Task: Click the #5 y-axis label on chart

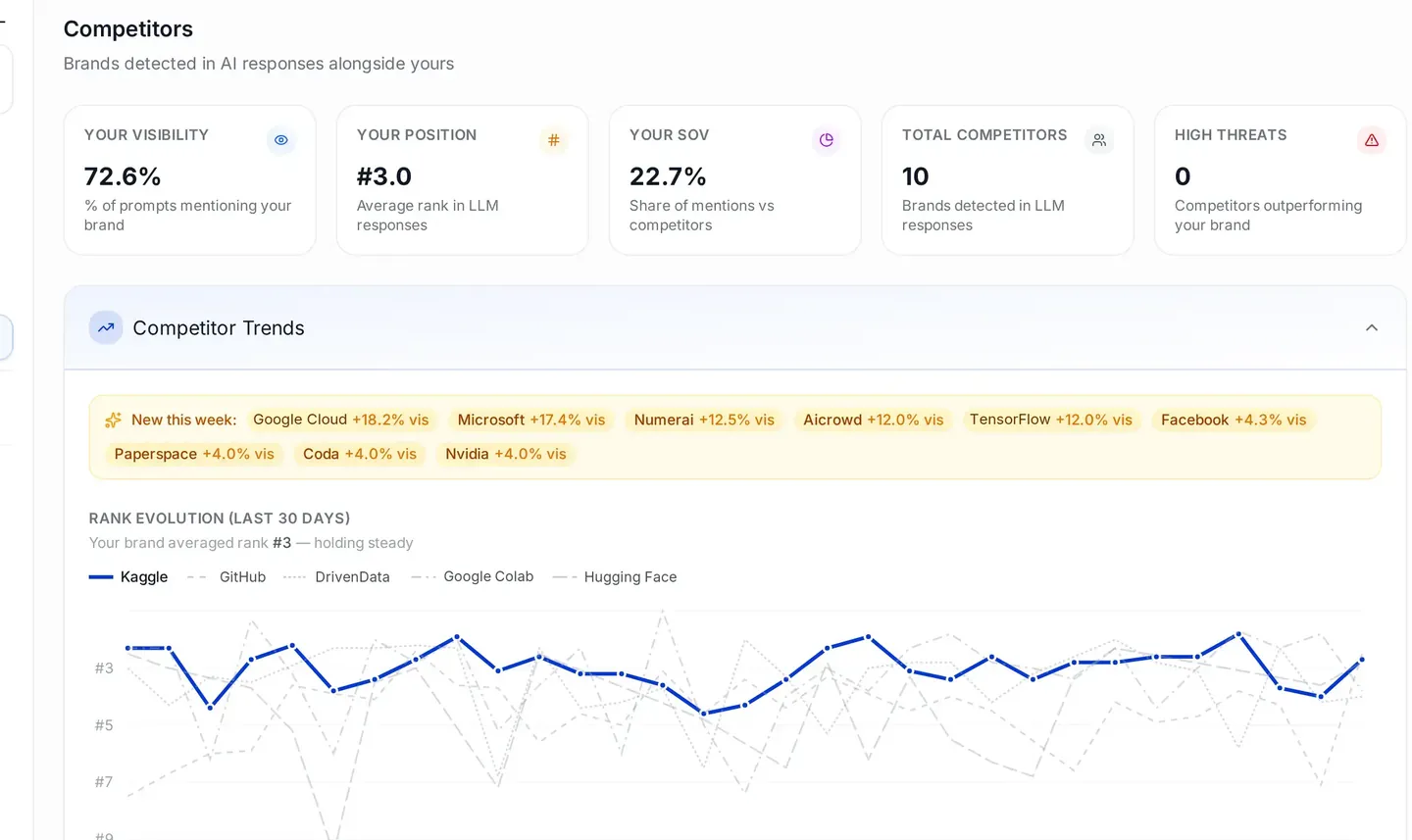Action: [104, 725]
